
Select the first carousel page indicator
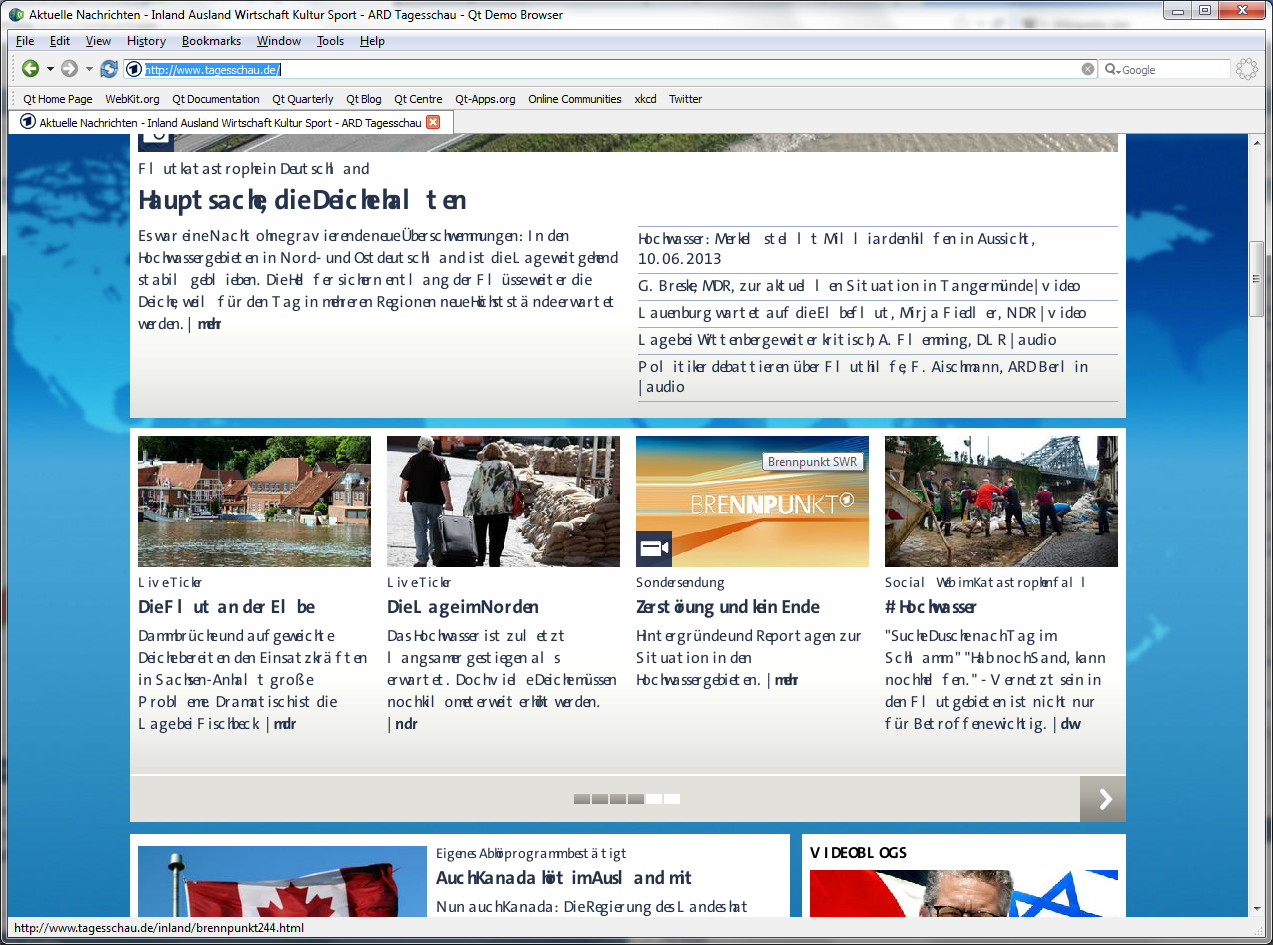point(582,799)
